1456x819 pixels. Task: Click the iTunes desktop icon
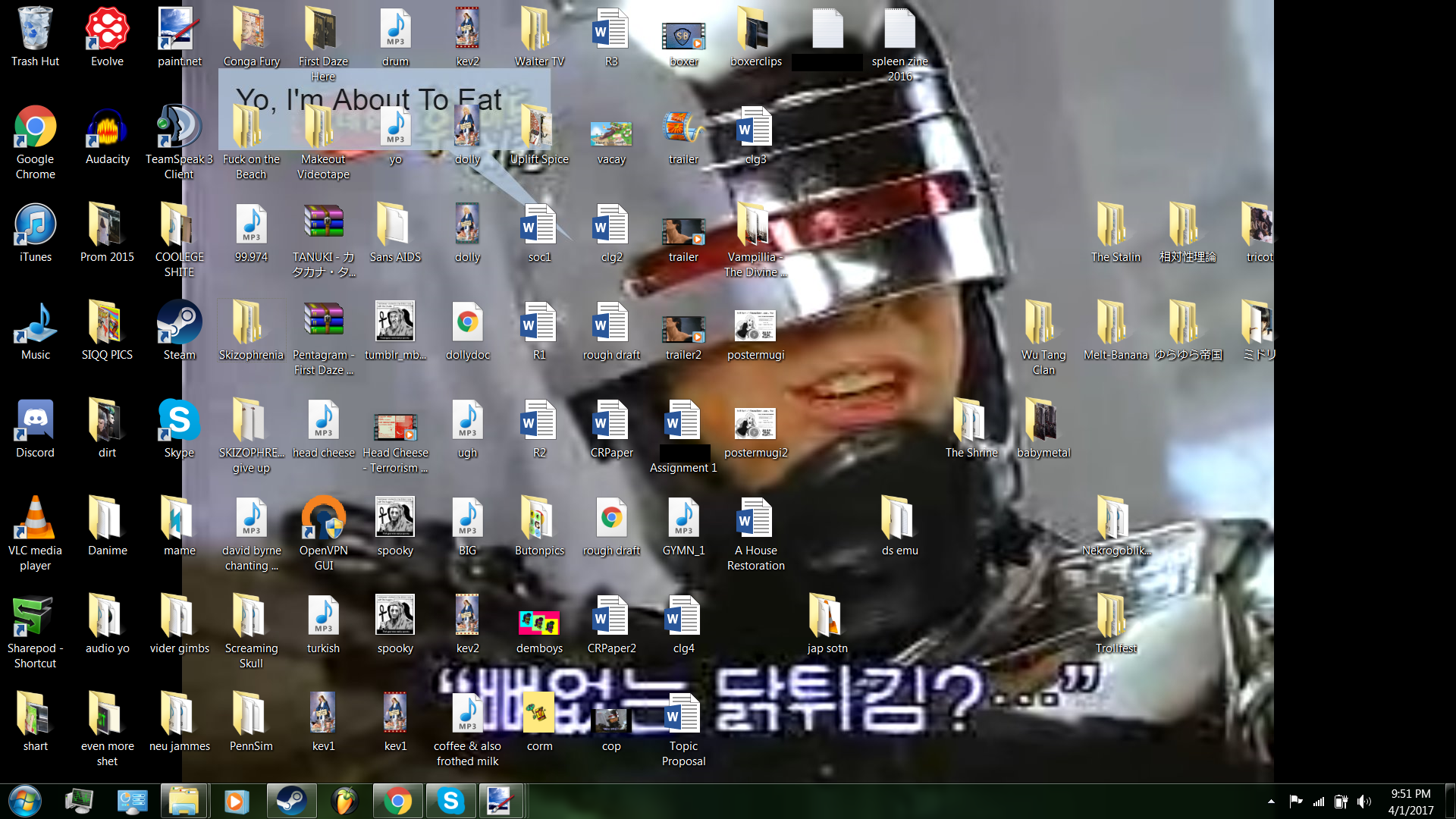coord(35,226)
